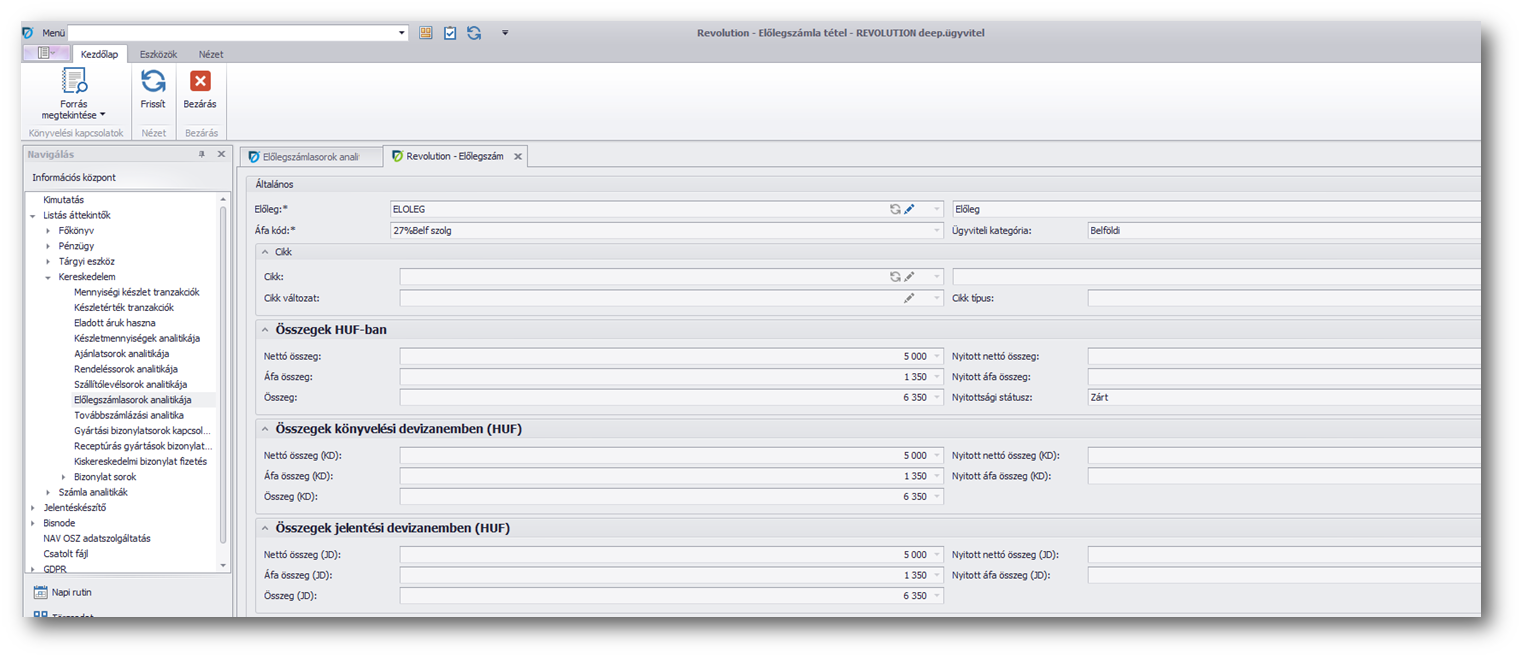Viewport: 1523px width, 659px height.
Task: Click the pencil edit icon in Előleg field
Action: (x=910, y=209)
